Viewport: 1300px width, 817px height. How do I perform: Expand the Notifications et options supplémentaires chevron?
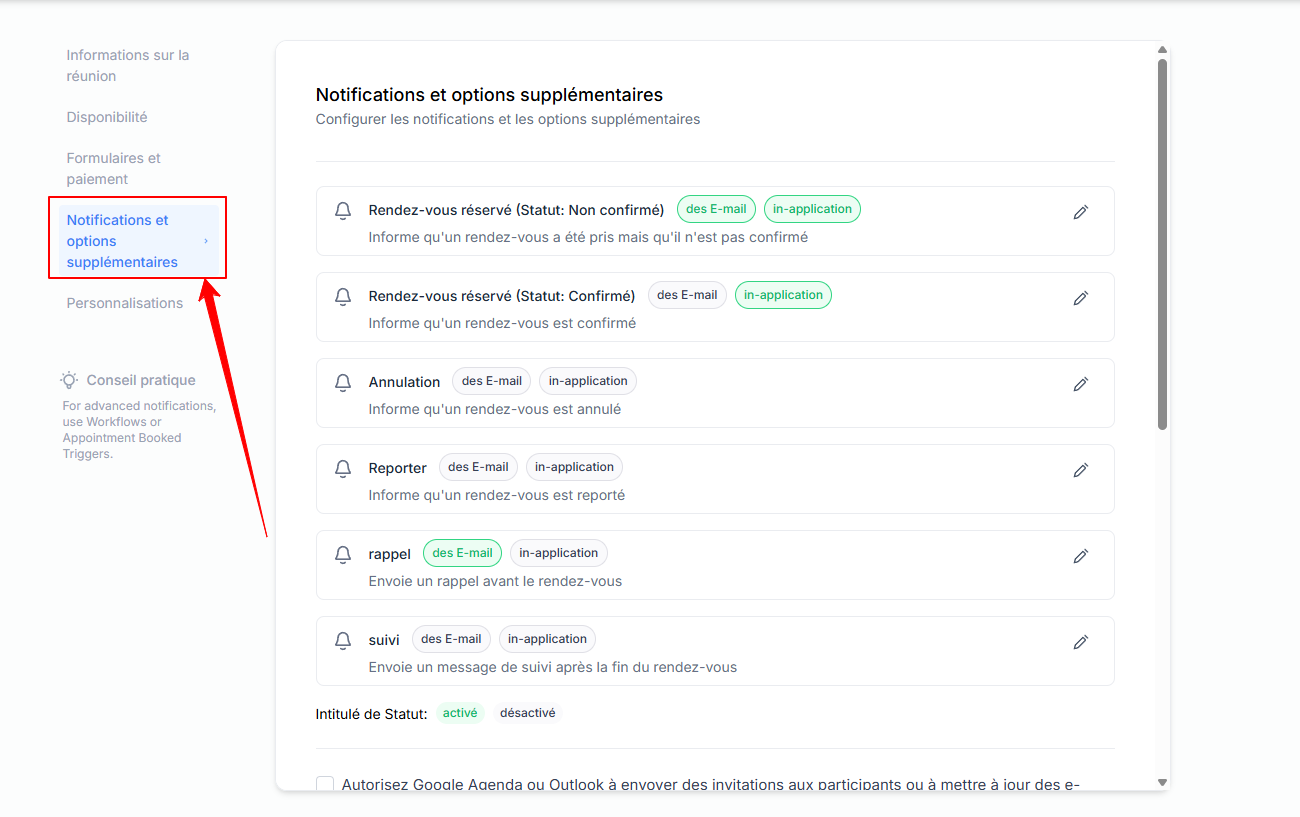206,241
